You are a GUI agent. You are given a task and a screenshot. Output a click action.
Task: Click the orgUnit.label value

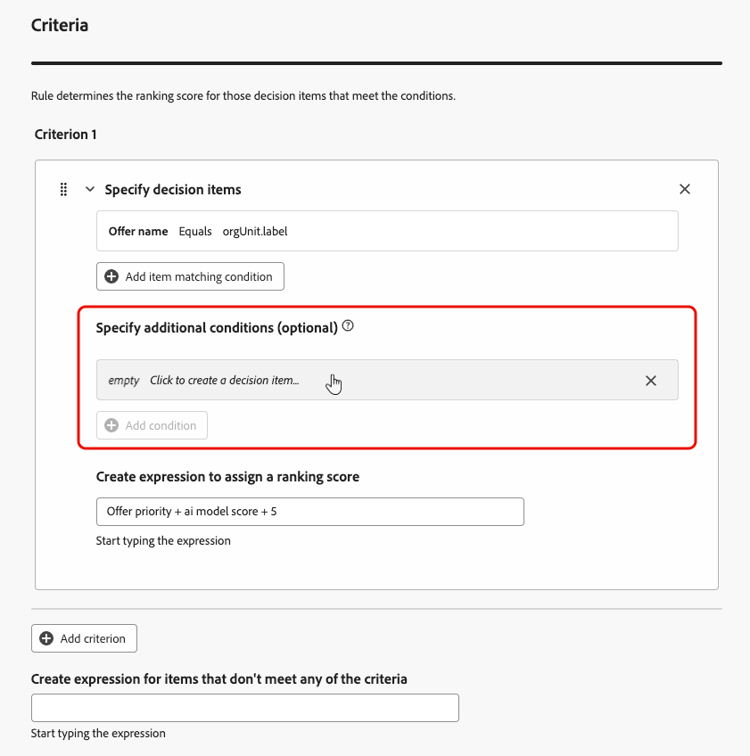pos(255,231)
